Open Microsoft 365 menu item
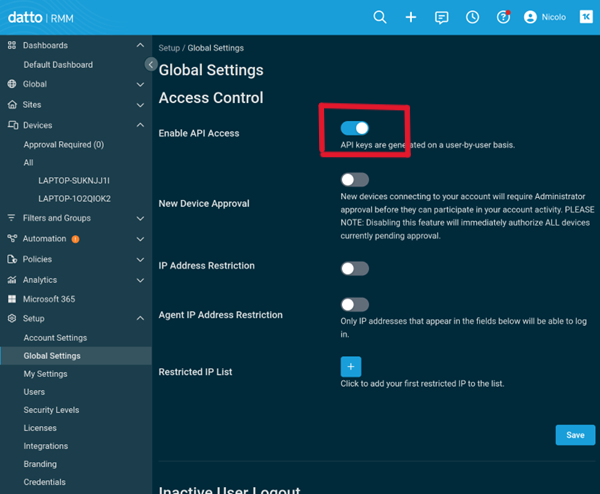 click(49, 299)
